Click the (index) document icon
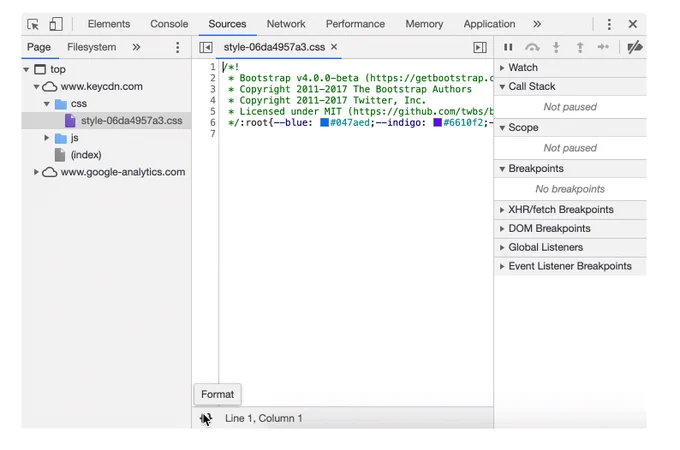Screen dimensions: 680x450 coord(60,155)
